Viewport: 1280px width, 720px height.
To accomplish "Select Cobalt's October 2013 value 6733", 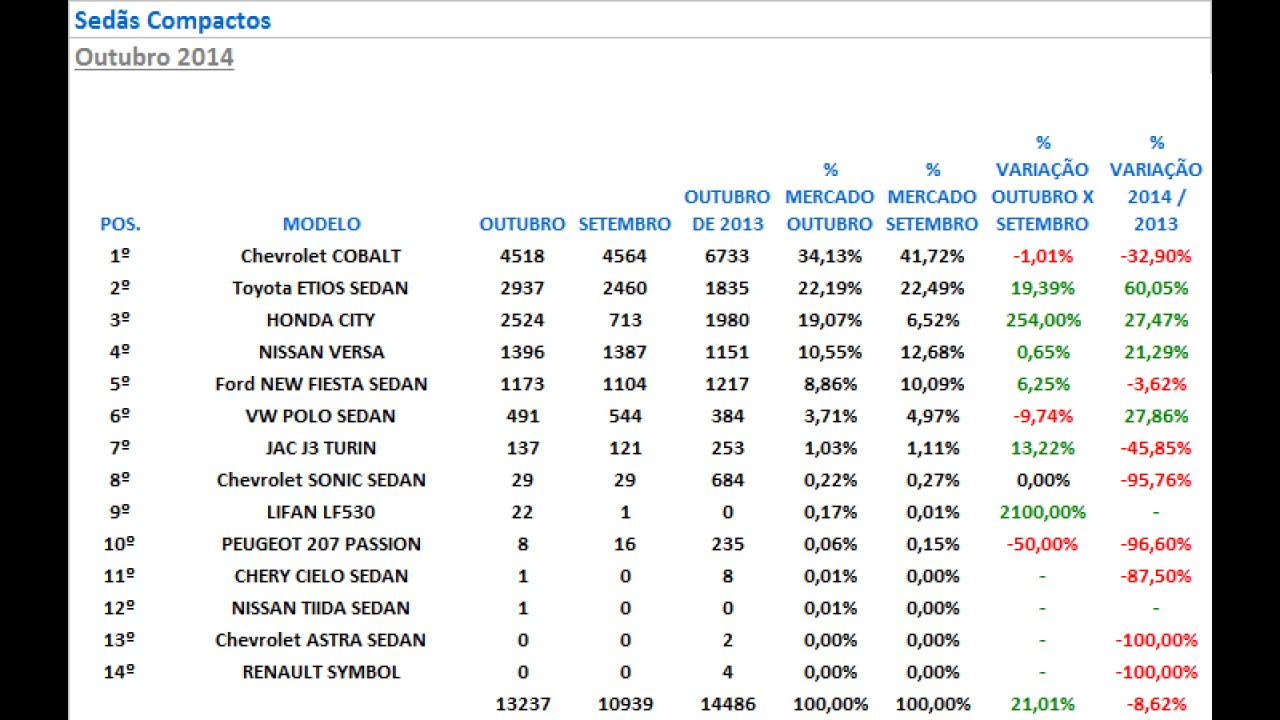I will click(x=727, y=256).
